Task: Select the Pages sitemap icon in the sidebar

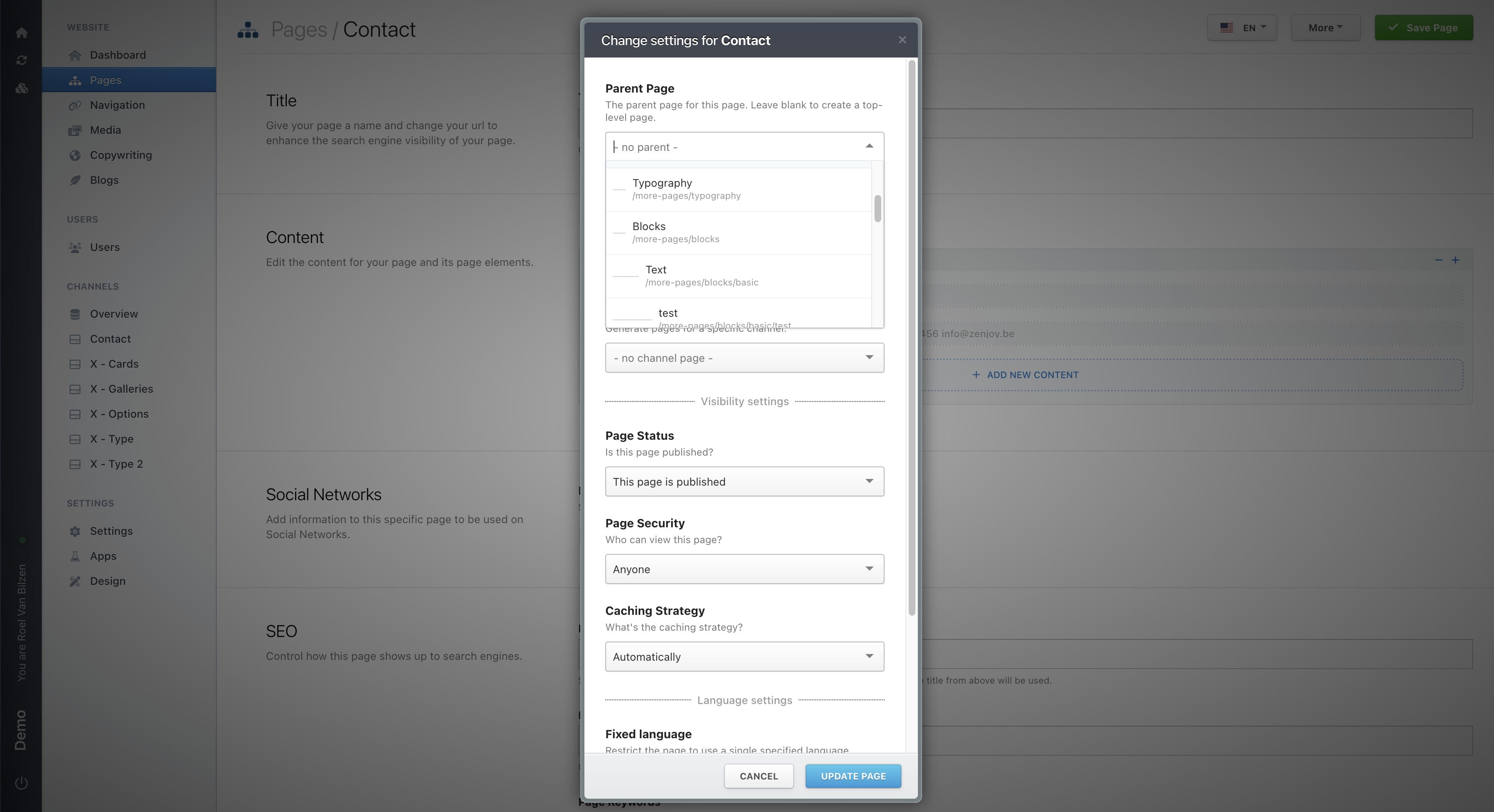Action: (75, 80)
